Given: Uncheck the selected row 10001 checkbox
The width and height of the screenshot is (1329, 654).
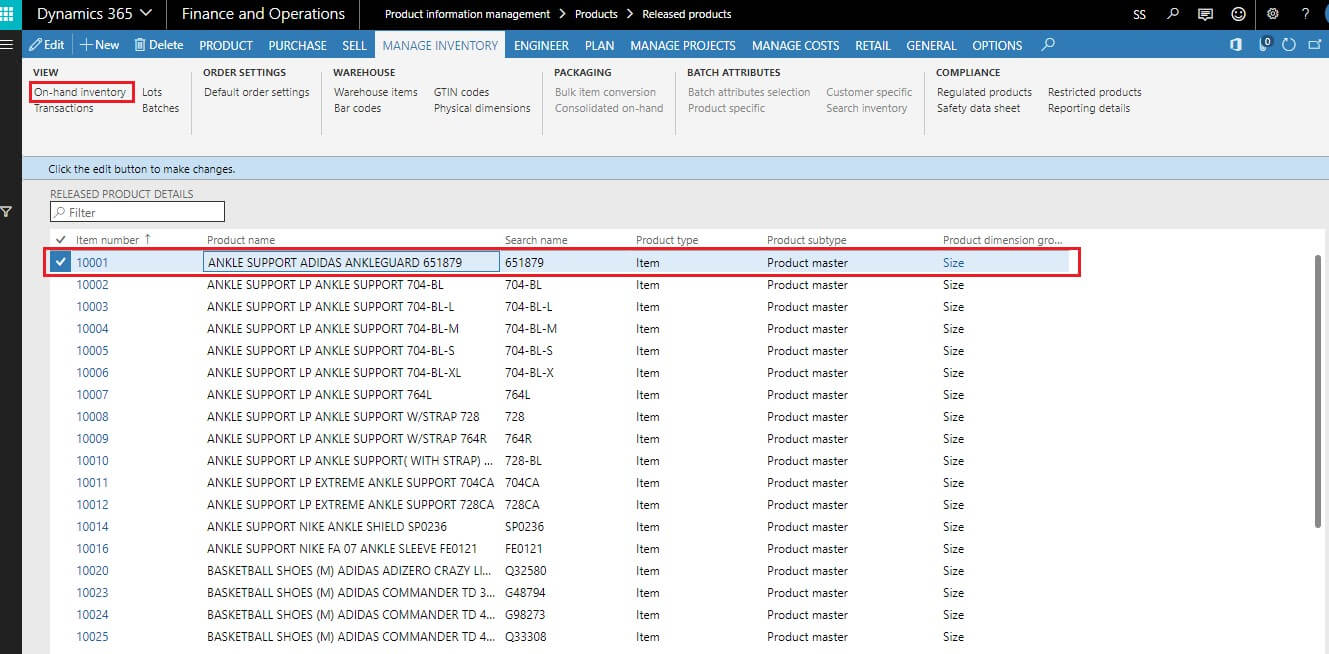Looking at the screenshot, I should [61, 262].
